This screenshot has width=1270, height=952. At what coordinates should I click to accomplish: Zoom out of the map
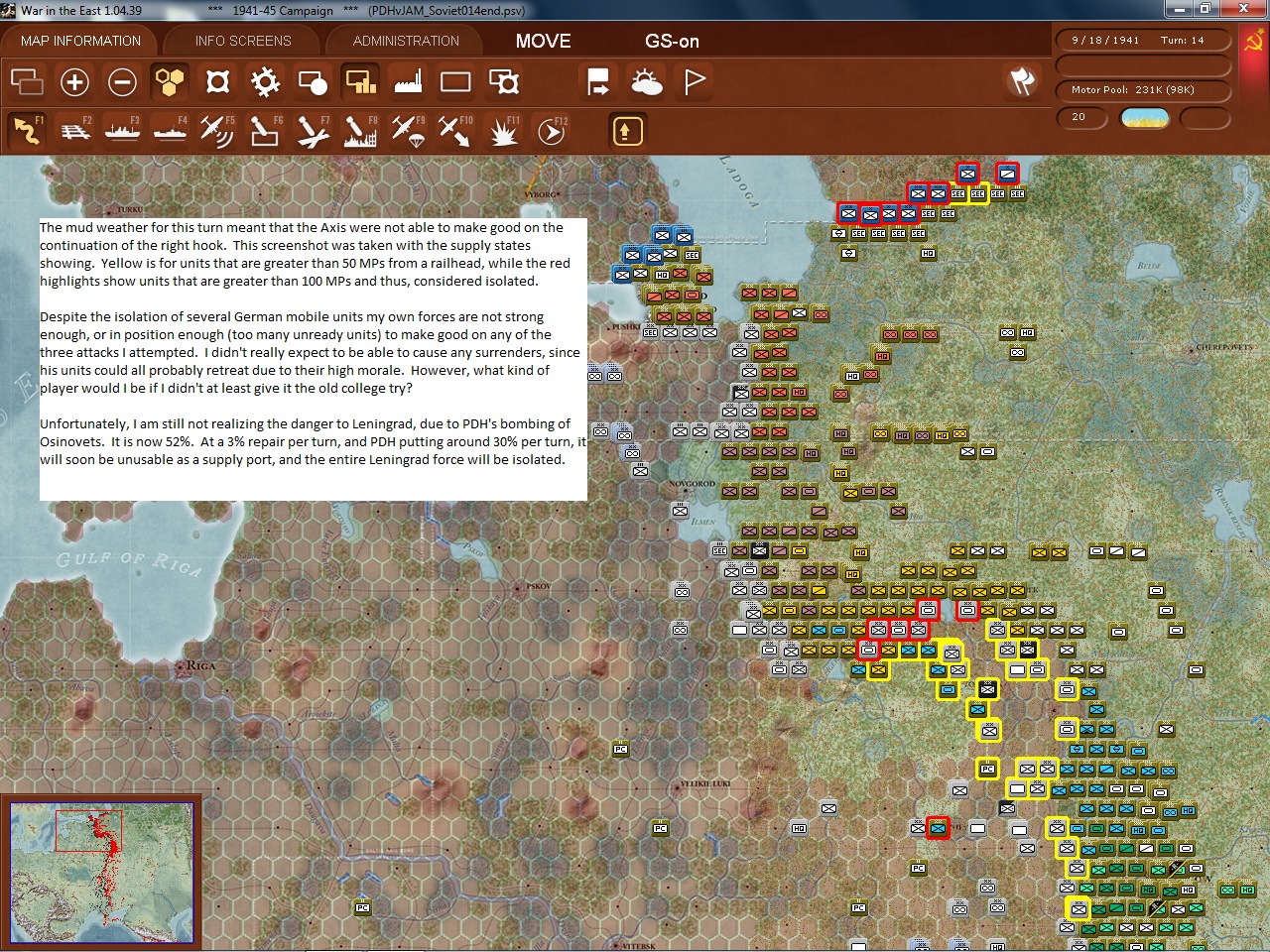pyautogui.click(x=122, y=81)
